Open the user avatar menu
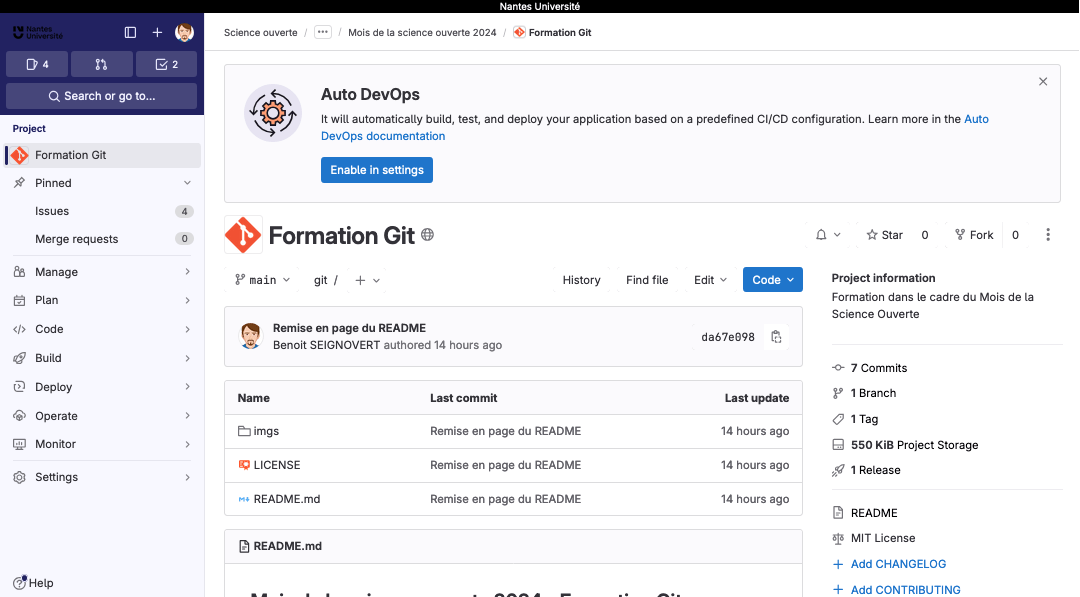1080x597 pixels. tap(184, 32)
